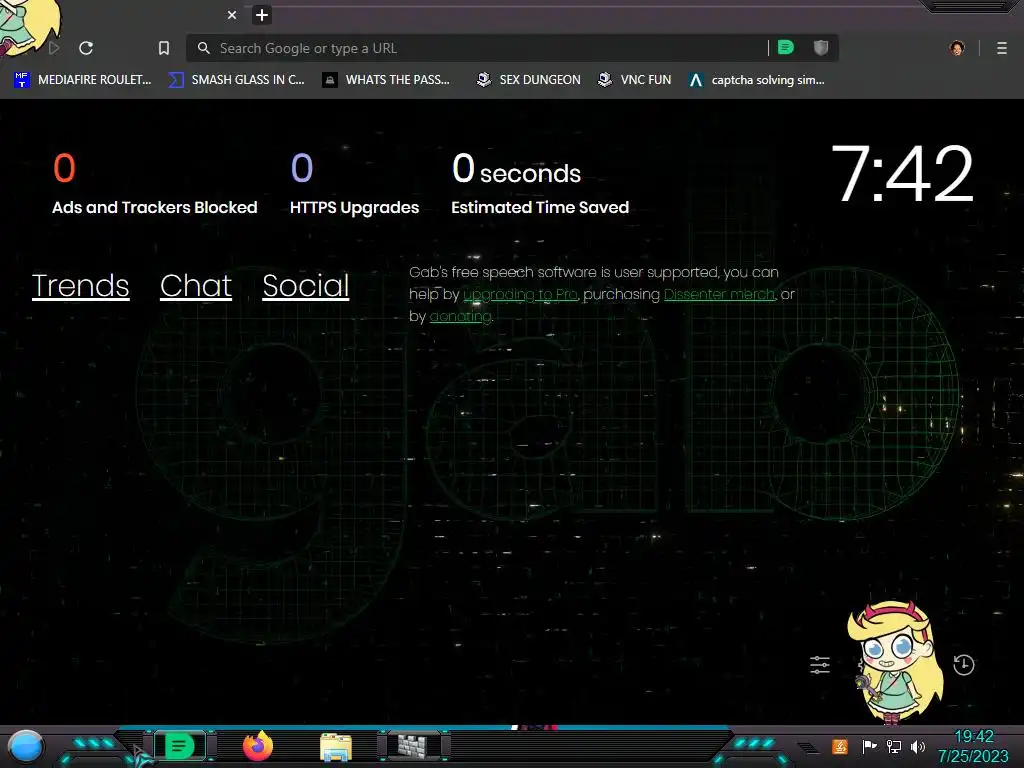The width and height of the screenshot is (1024, 768).
Task: Click the Java tray icon
Action: pos(840,746)
